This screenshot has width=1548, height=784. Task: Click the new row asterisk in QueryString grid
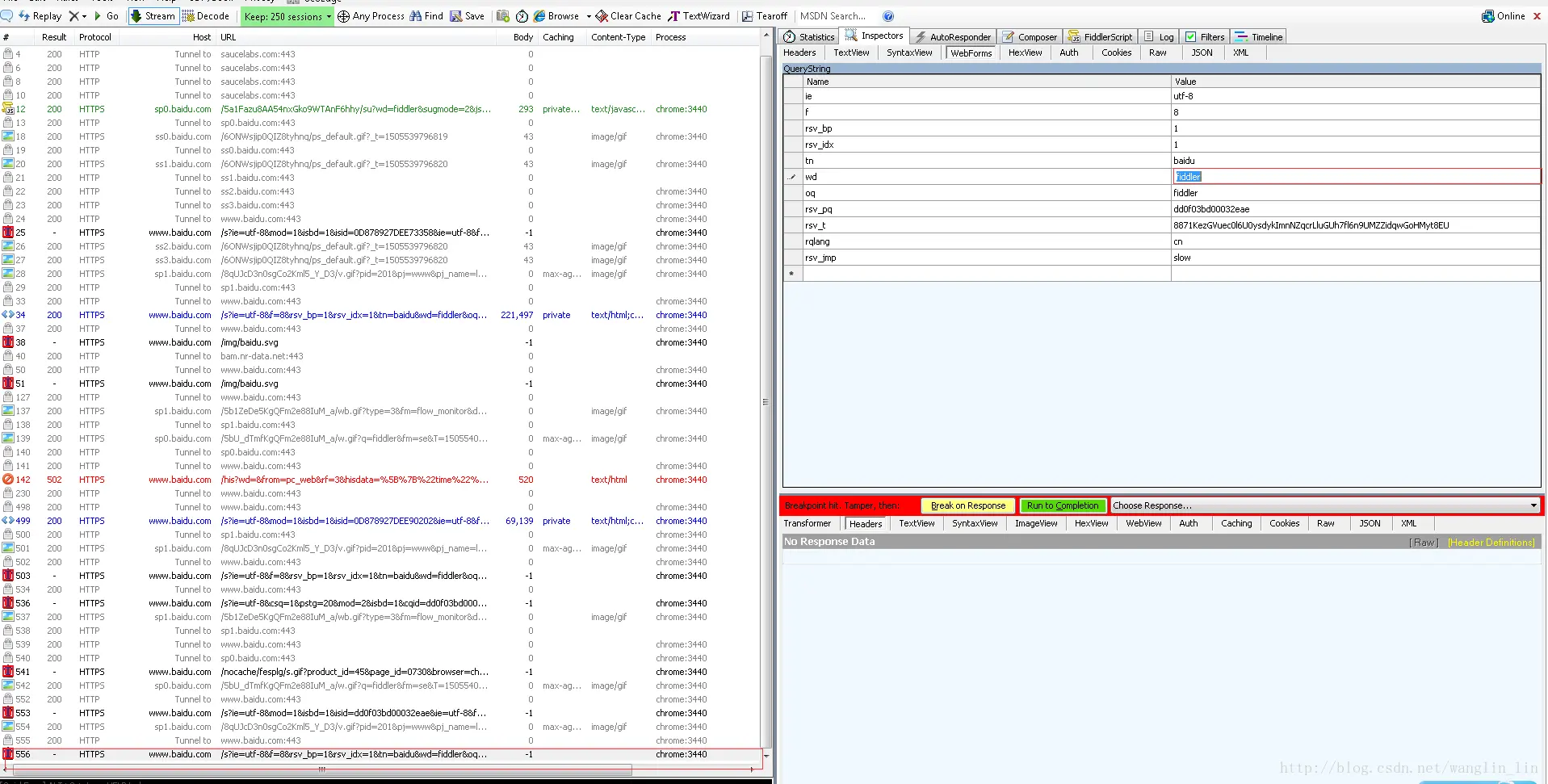[x=791, y=274]
